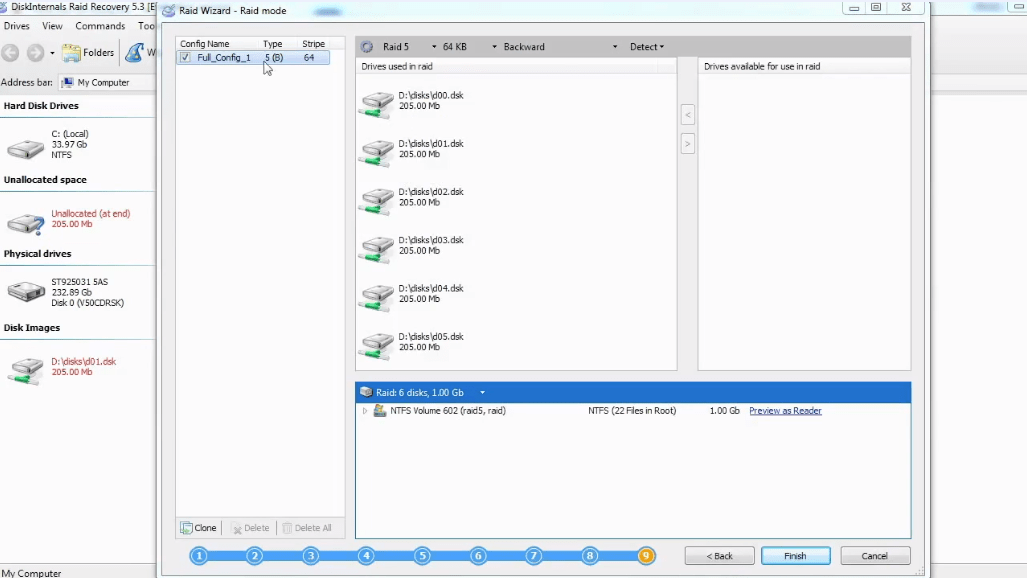Expand the NTFS Volume 602 tree item
The height and width of the screenshot is (578, 1027).
click(x=364, y=411)
